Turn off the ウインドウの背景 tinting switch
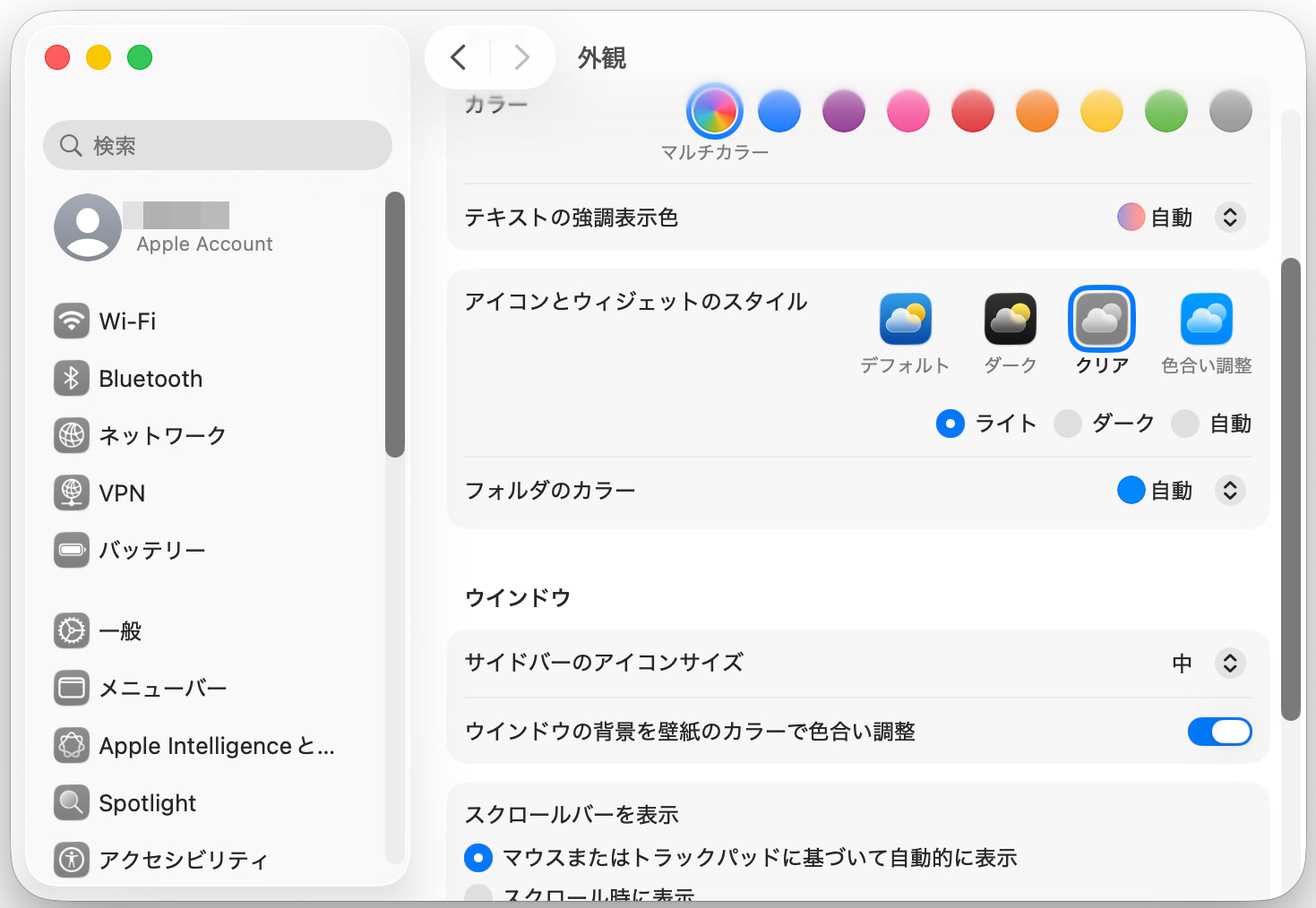Image resolution: width=1316 pixels, height=908 pixels. pyautogui.click(x=1219, y=732)
